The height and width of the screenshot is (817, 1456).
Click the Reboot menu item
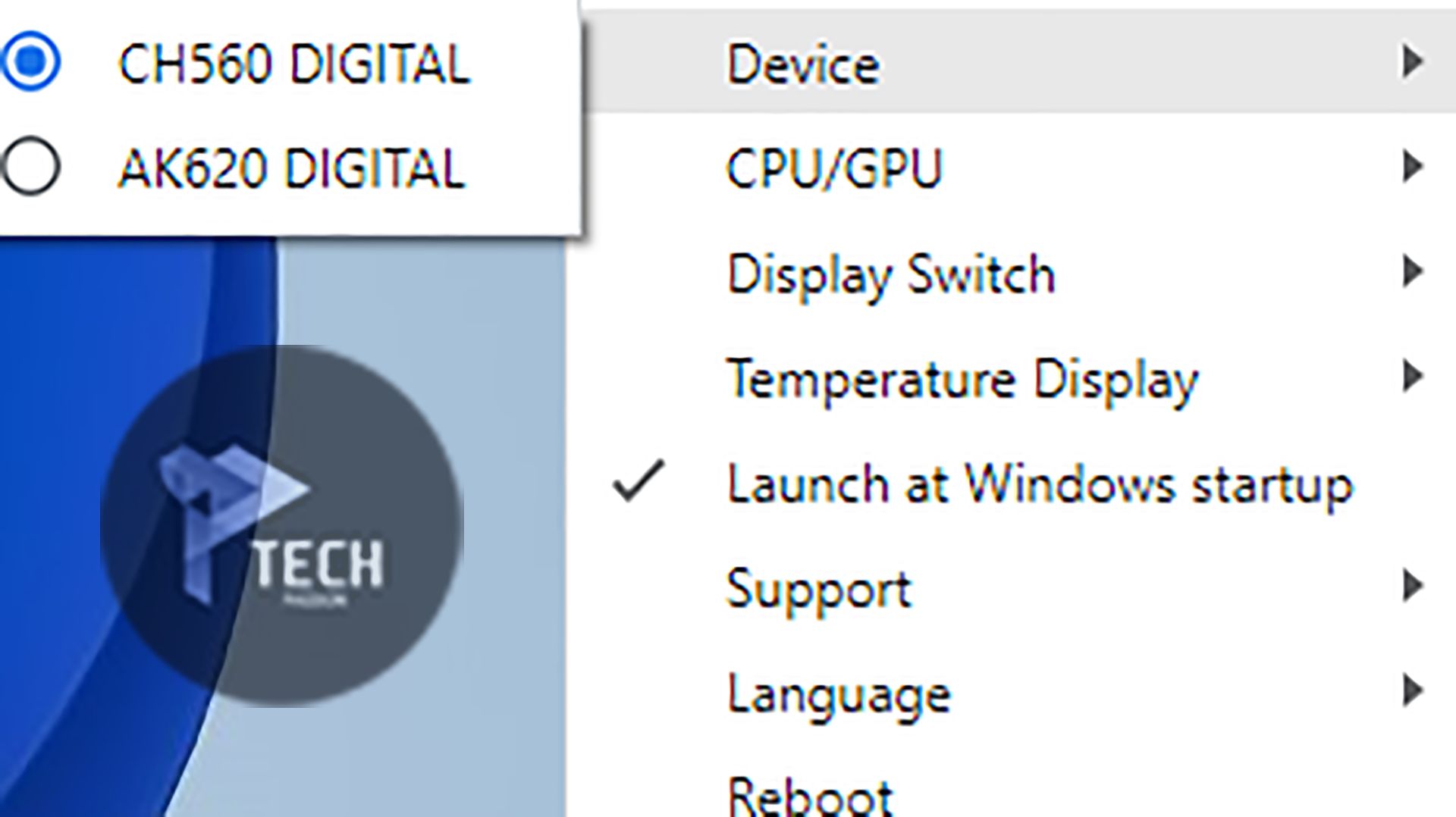(x=810, y=796)
